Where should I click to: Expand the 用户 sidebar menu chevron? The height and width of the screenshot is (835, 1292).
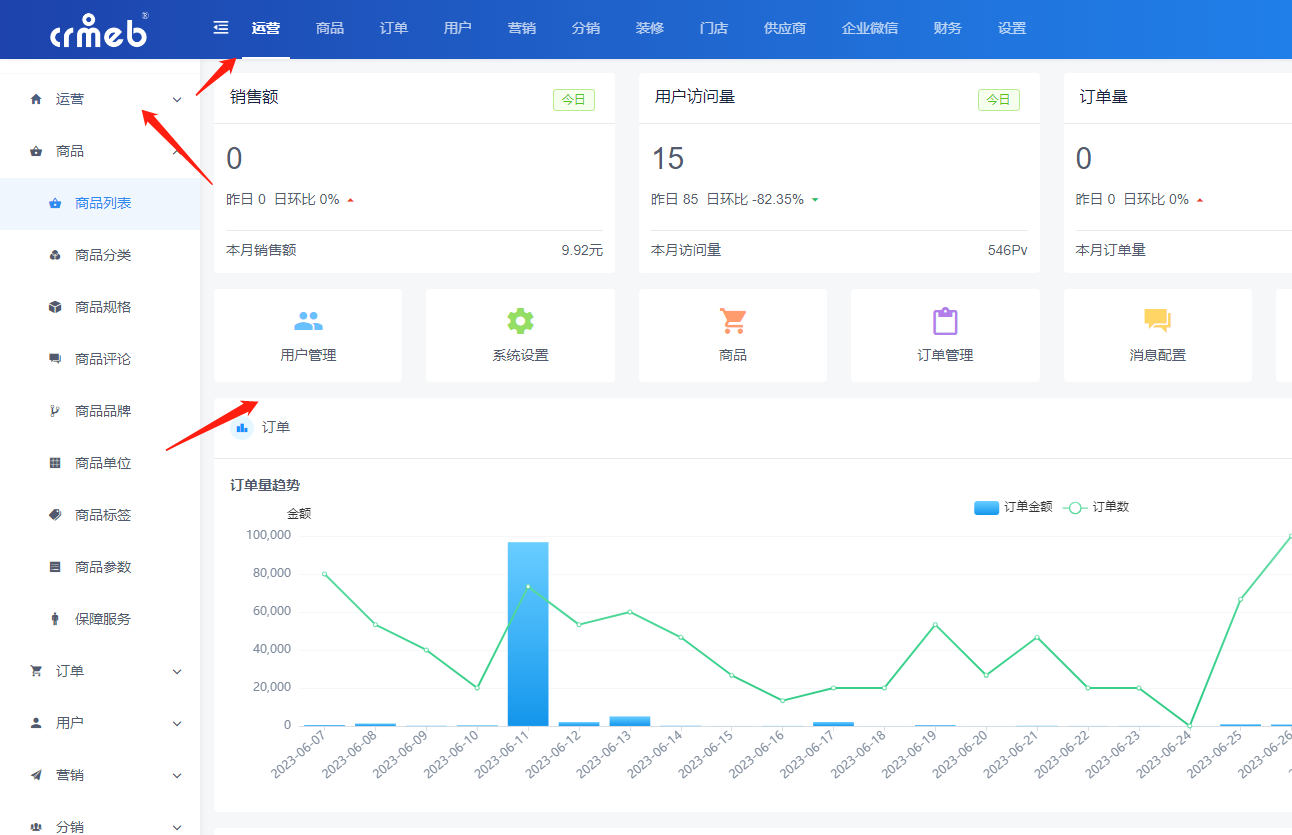177,723
